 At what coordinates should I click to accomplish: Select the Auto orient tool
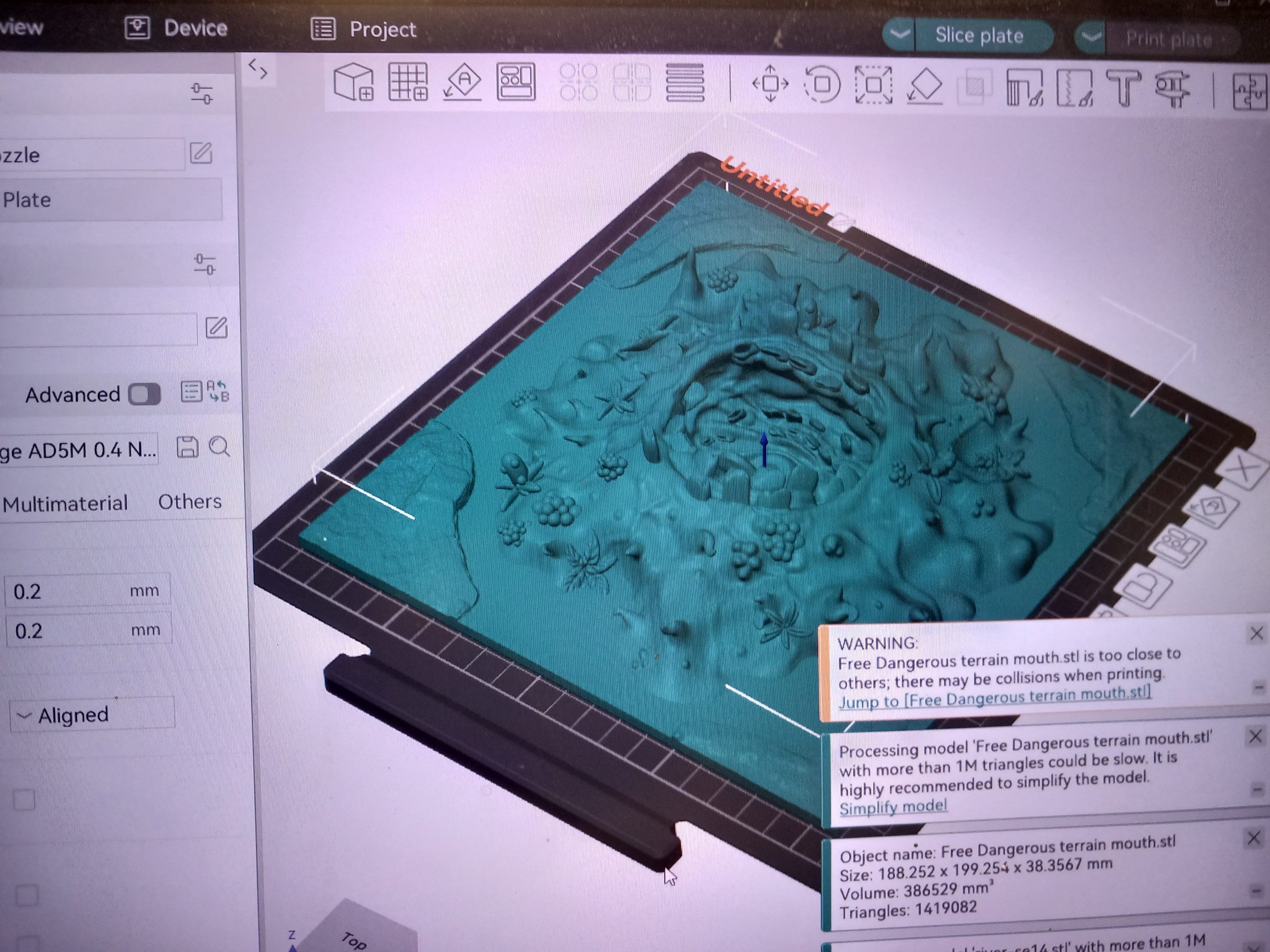point(463,82)
